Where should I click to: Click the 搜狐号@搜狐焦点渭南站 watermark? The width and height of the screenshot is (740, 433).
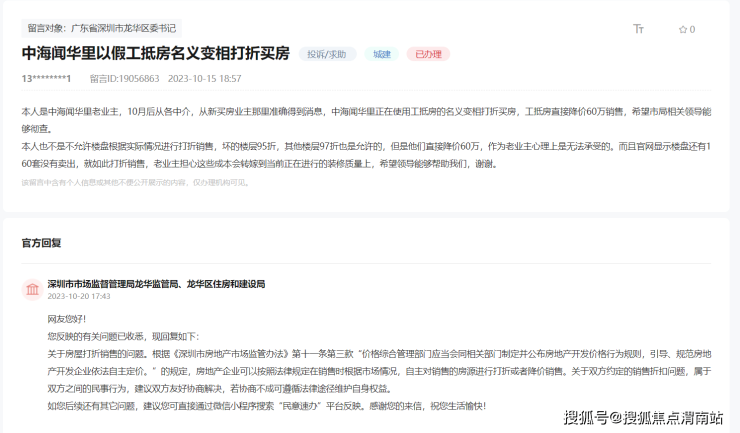(644, 417)
